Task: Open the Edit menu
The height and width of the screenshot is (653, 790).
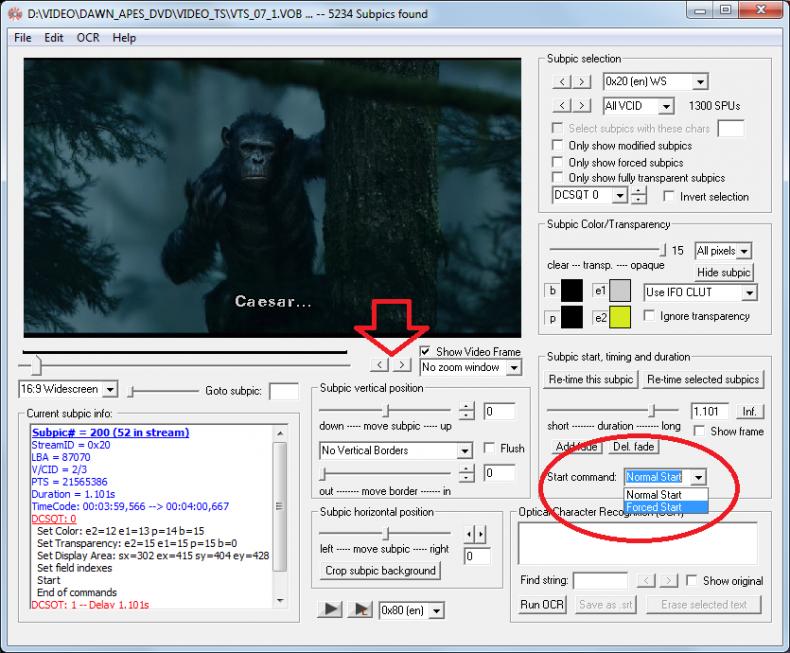Action: 53,38
